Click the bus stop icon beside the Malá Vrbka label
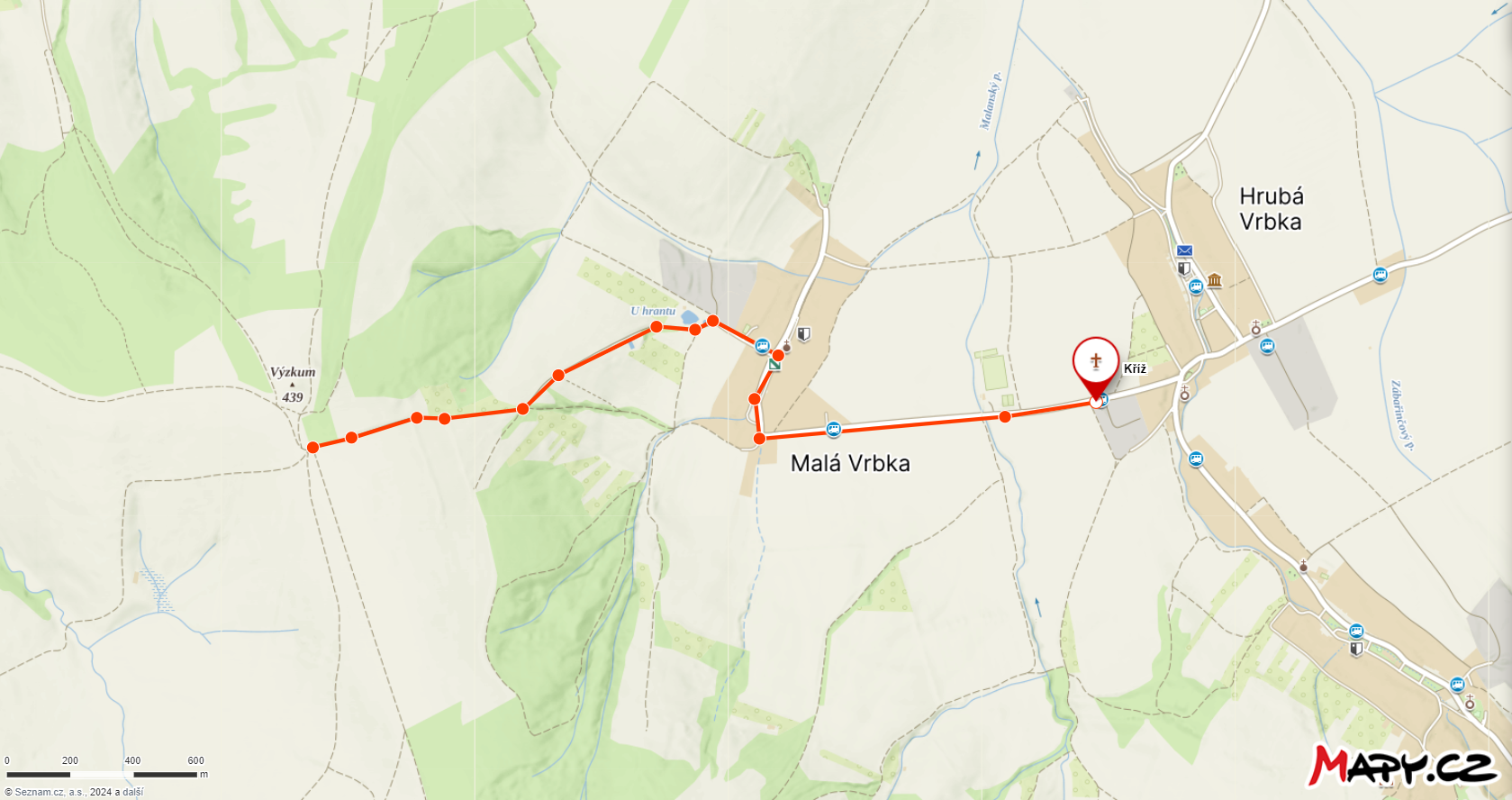Viewport: 1512px width, 800px height. [x=833, y=429]
